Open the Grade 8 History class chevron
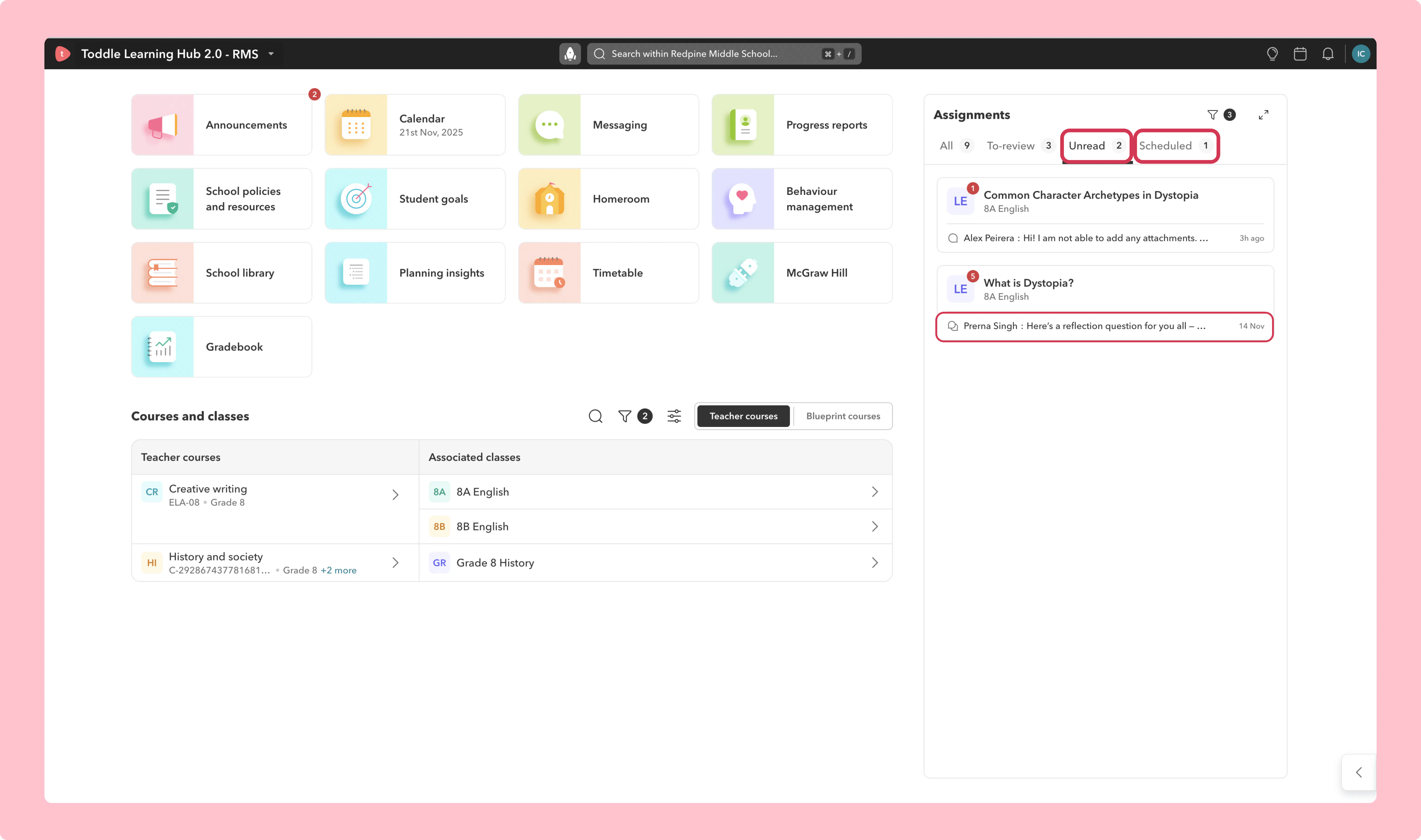Screen dimensions: 1421x840 875,563
